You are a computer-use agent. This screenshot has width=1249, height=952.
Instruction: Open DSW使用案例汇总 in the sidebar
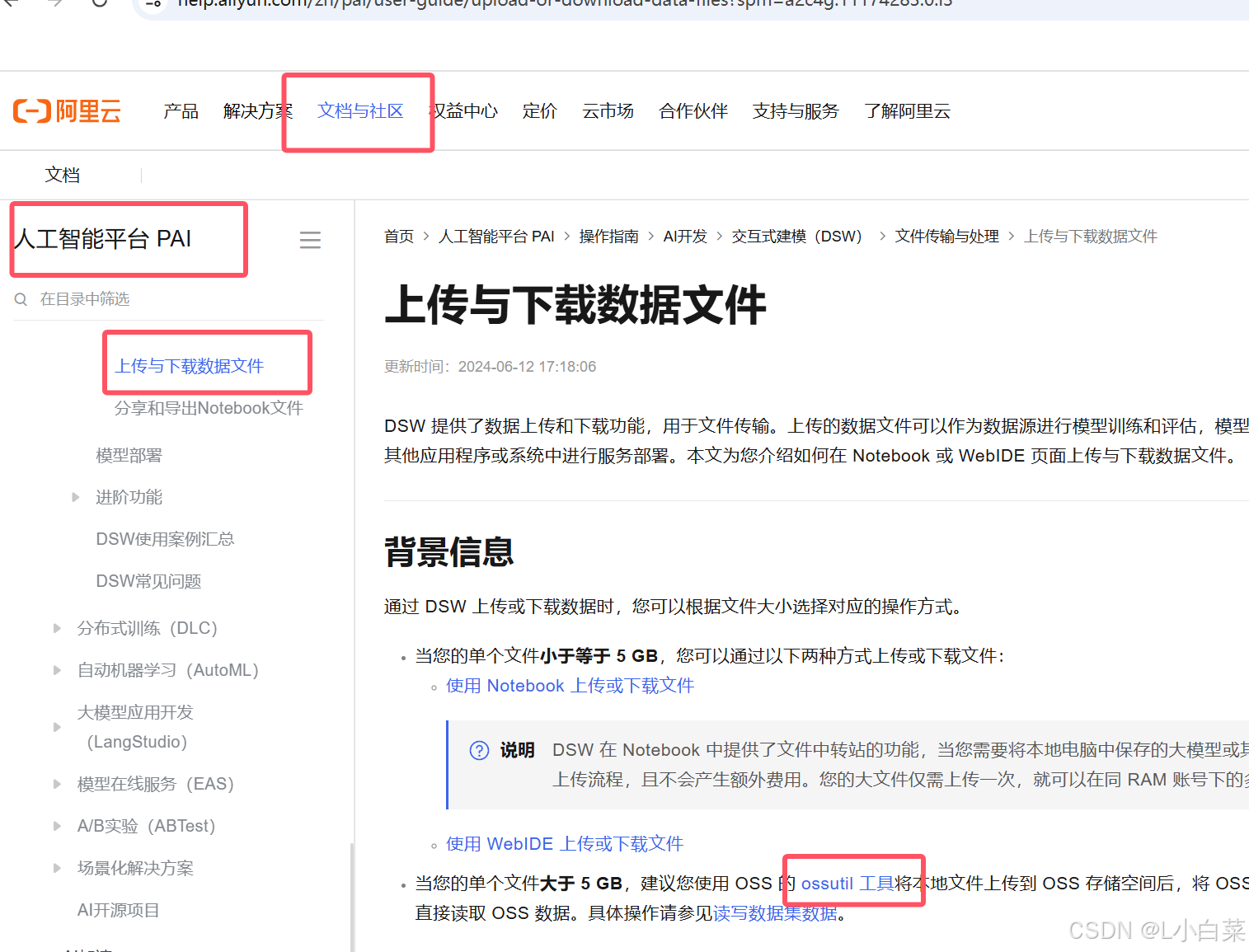[x=165, y=539]
